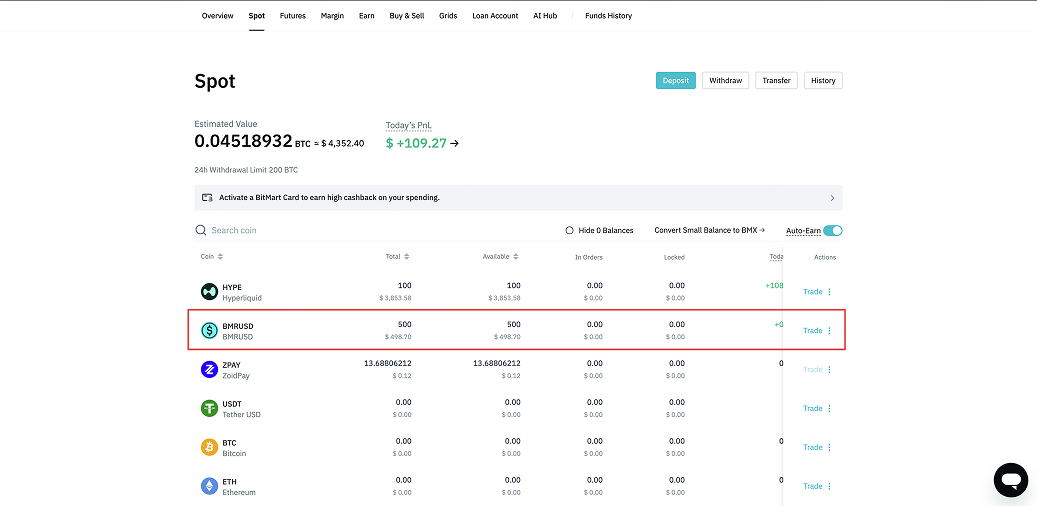Open more actions menu for ETH row

point(829,487)
